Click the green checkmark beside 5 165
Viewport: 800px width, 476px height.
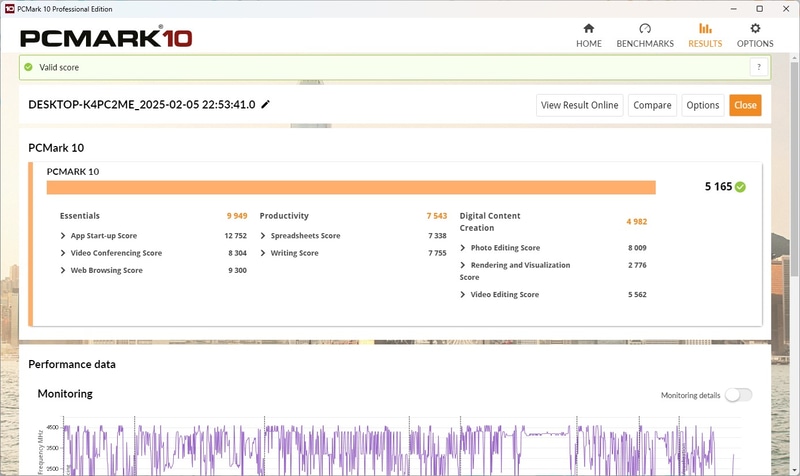[x=740, y=187]
